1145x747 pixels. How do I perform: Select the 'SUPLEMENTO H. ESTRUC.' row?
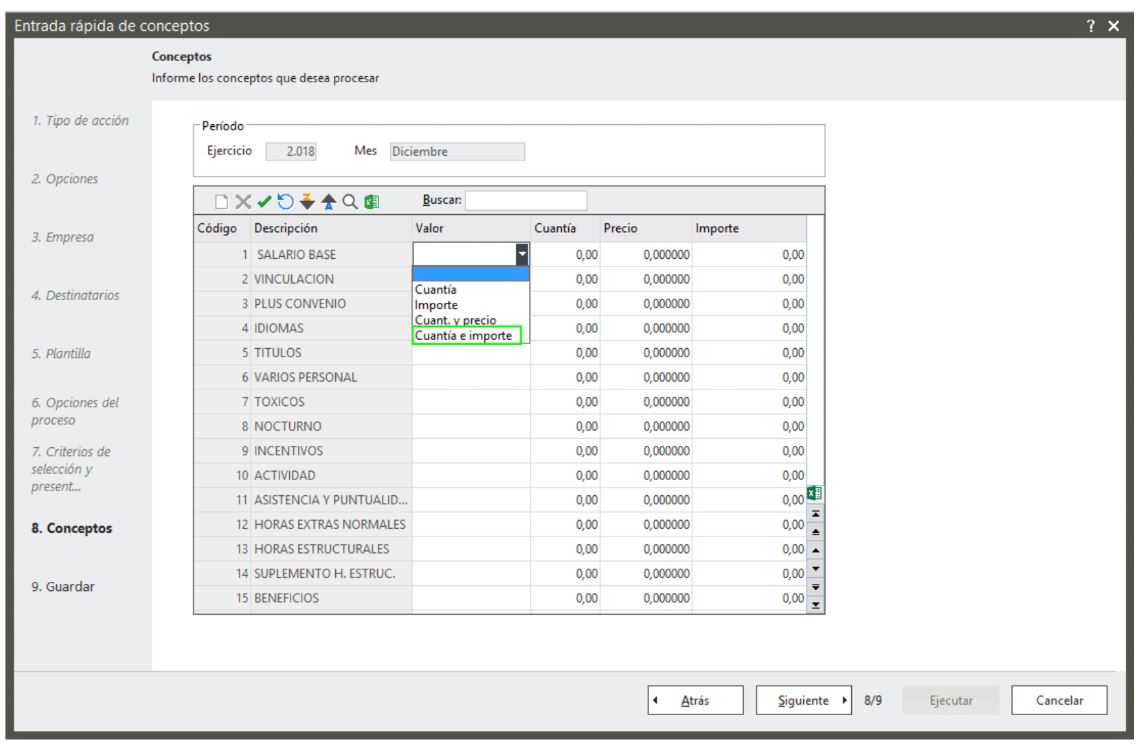[500, 573]
